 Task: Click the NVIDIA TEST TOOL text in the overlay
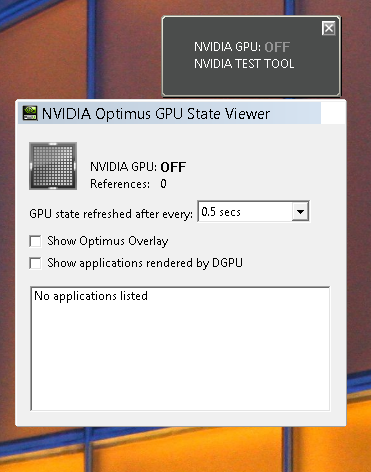[x=244, y=63]
